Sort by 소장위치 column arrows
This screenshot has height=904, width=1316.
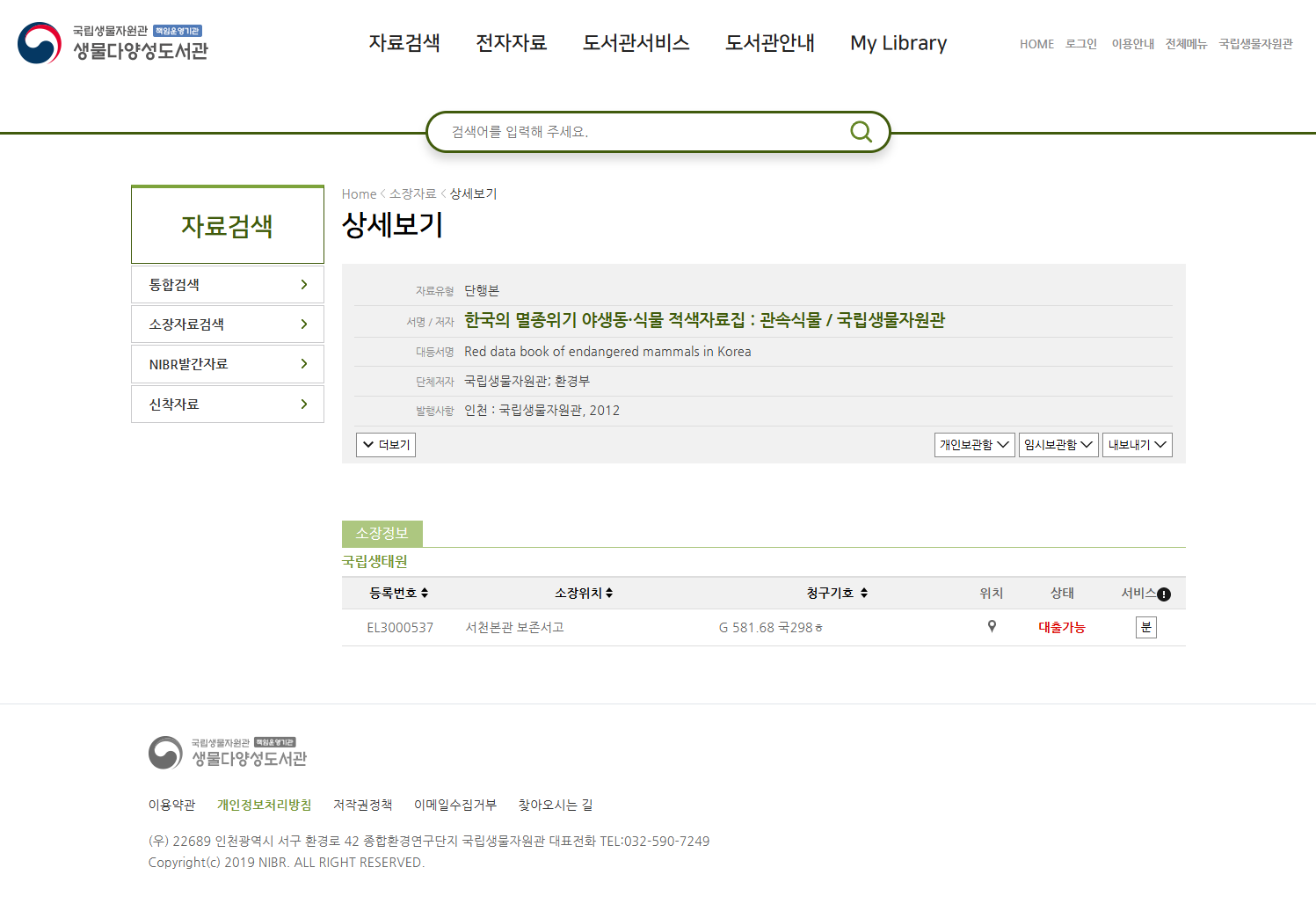click(x=609, y=594)
